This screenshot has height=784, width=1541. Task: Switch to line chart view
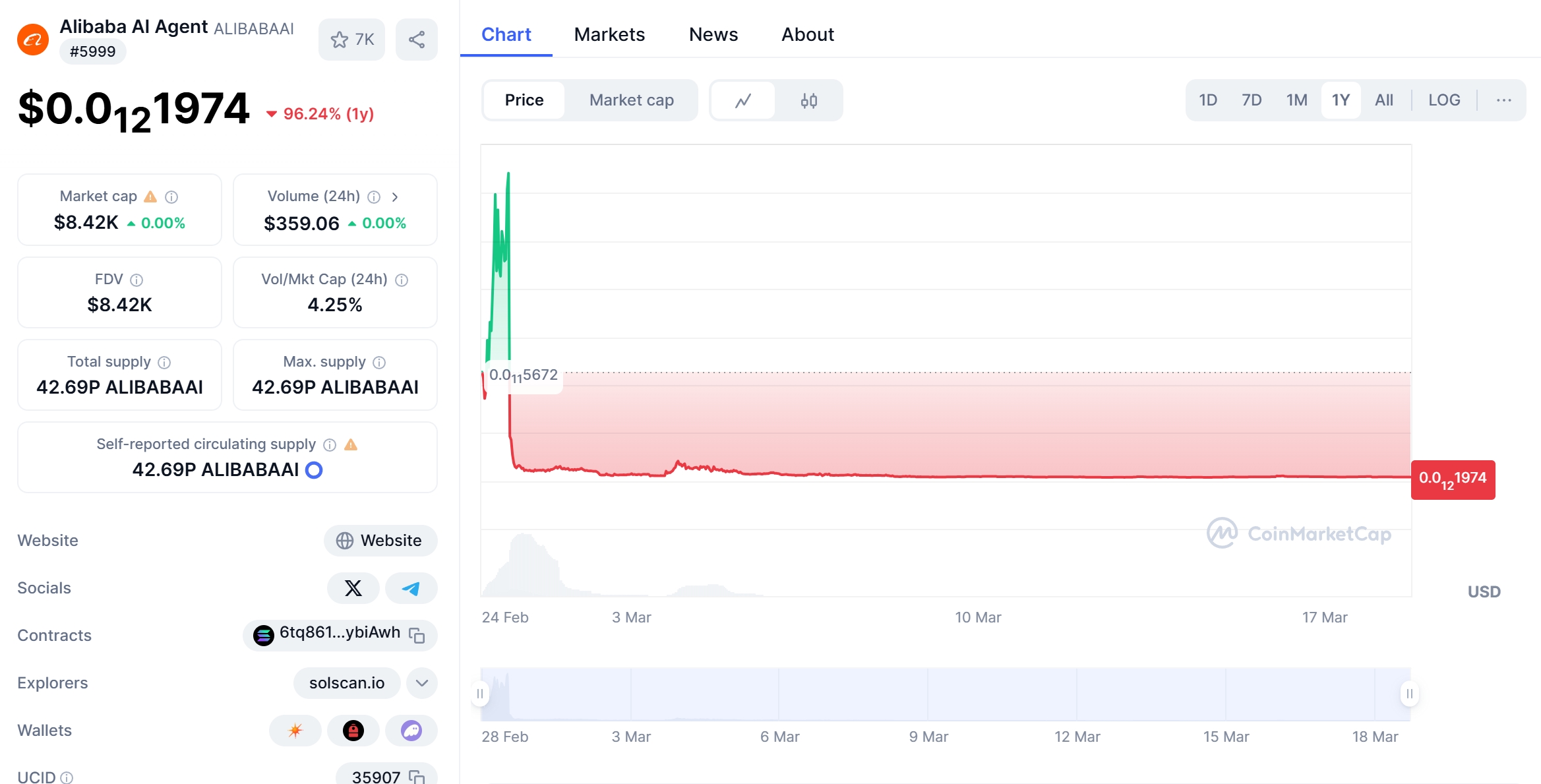point(743,100)
